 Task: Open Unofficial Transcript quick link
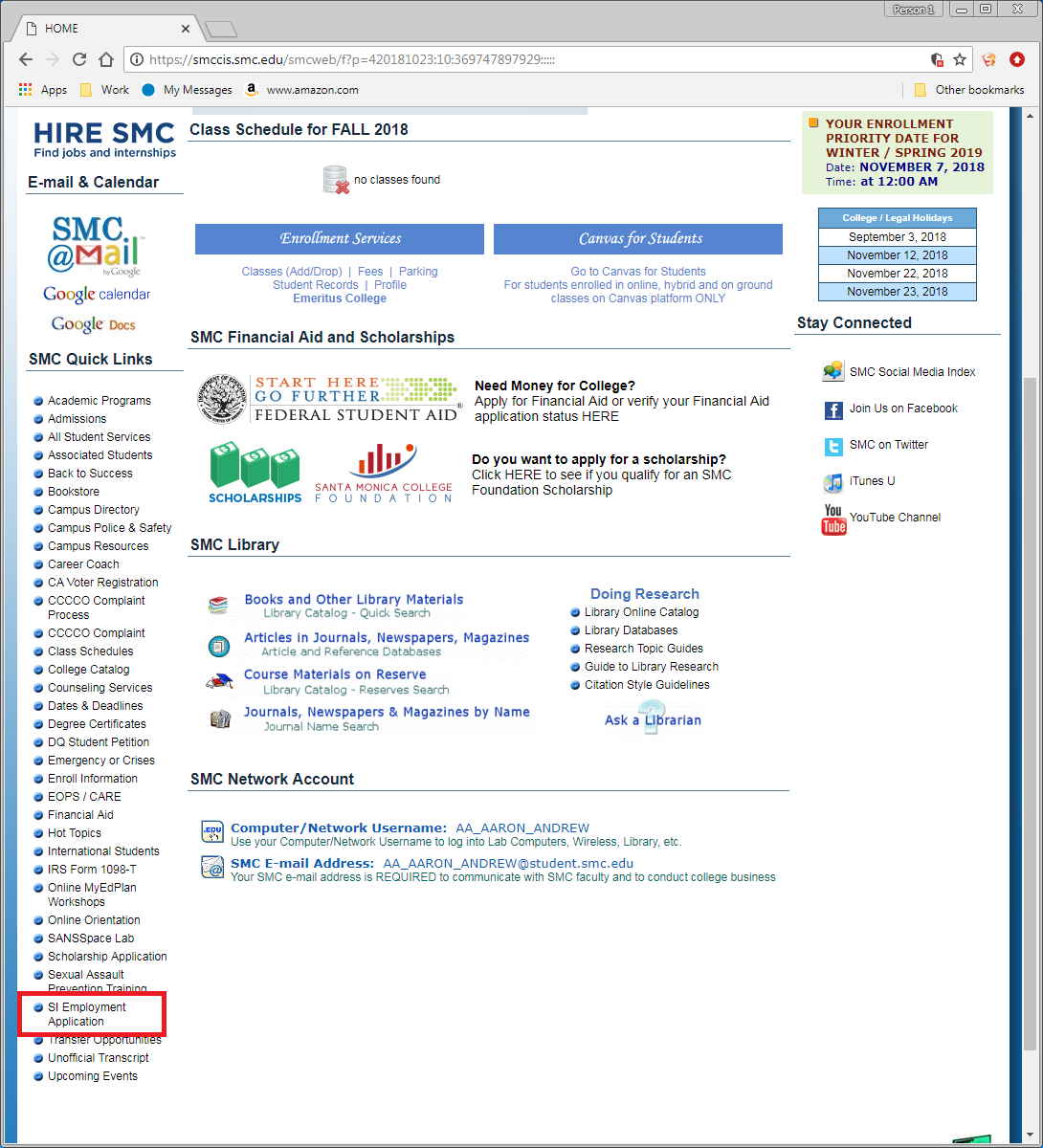[99, 1058]
